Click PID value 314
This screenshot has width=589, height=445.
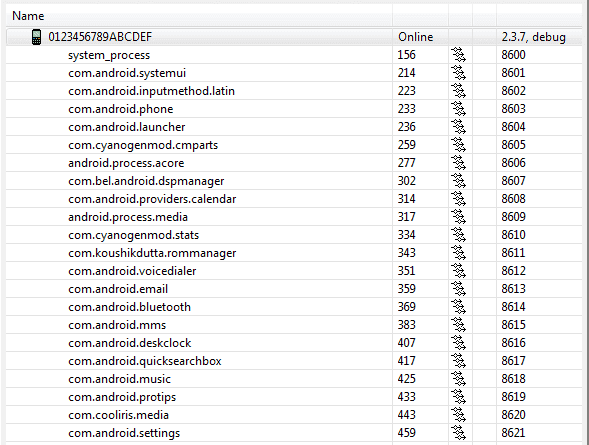pos(407,199)
